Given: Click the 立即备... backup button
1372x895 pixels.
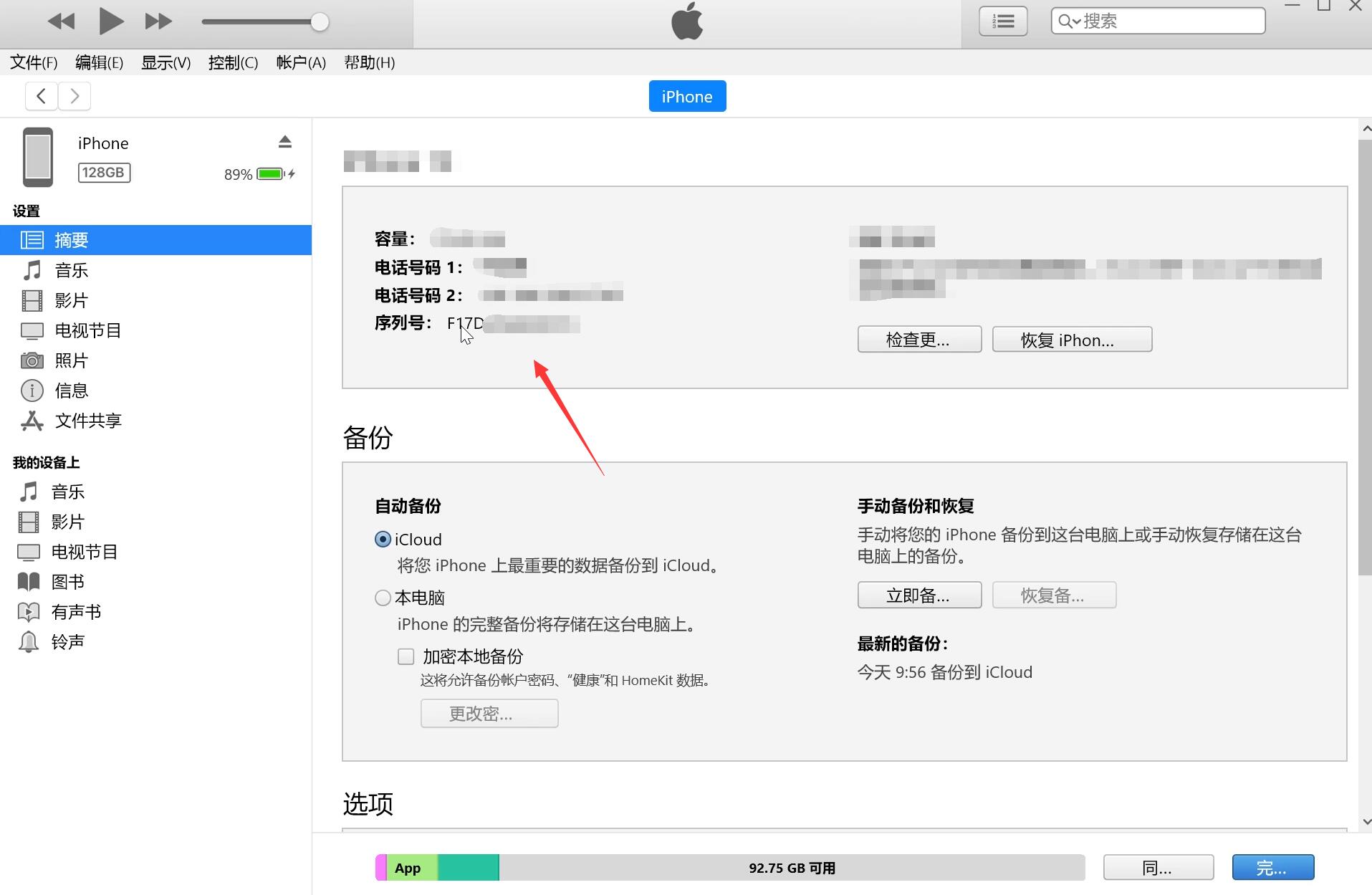Looking at the screenshot, I should [919, 595].
